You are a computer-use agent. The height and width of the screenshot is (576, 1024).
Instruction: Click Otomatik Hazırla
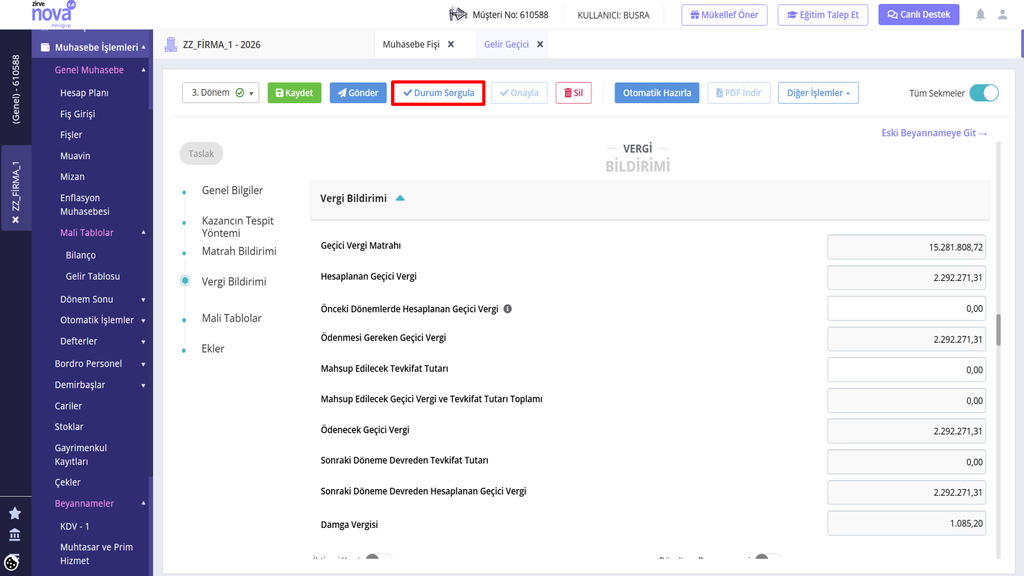[x=656, y=93]
